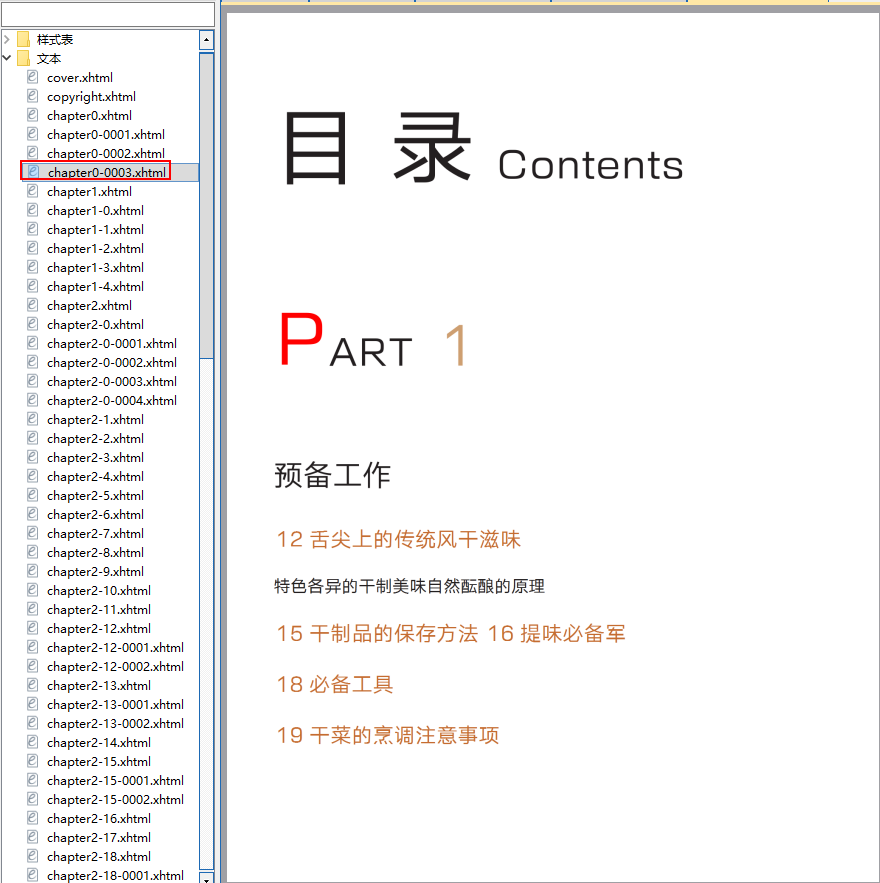
Task: Click the file tree scroll down arrow
Action: tap(207, 877)
